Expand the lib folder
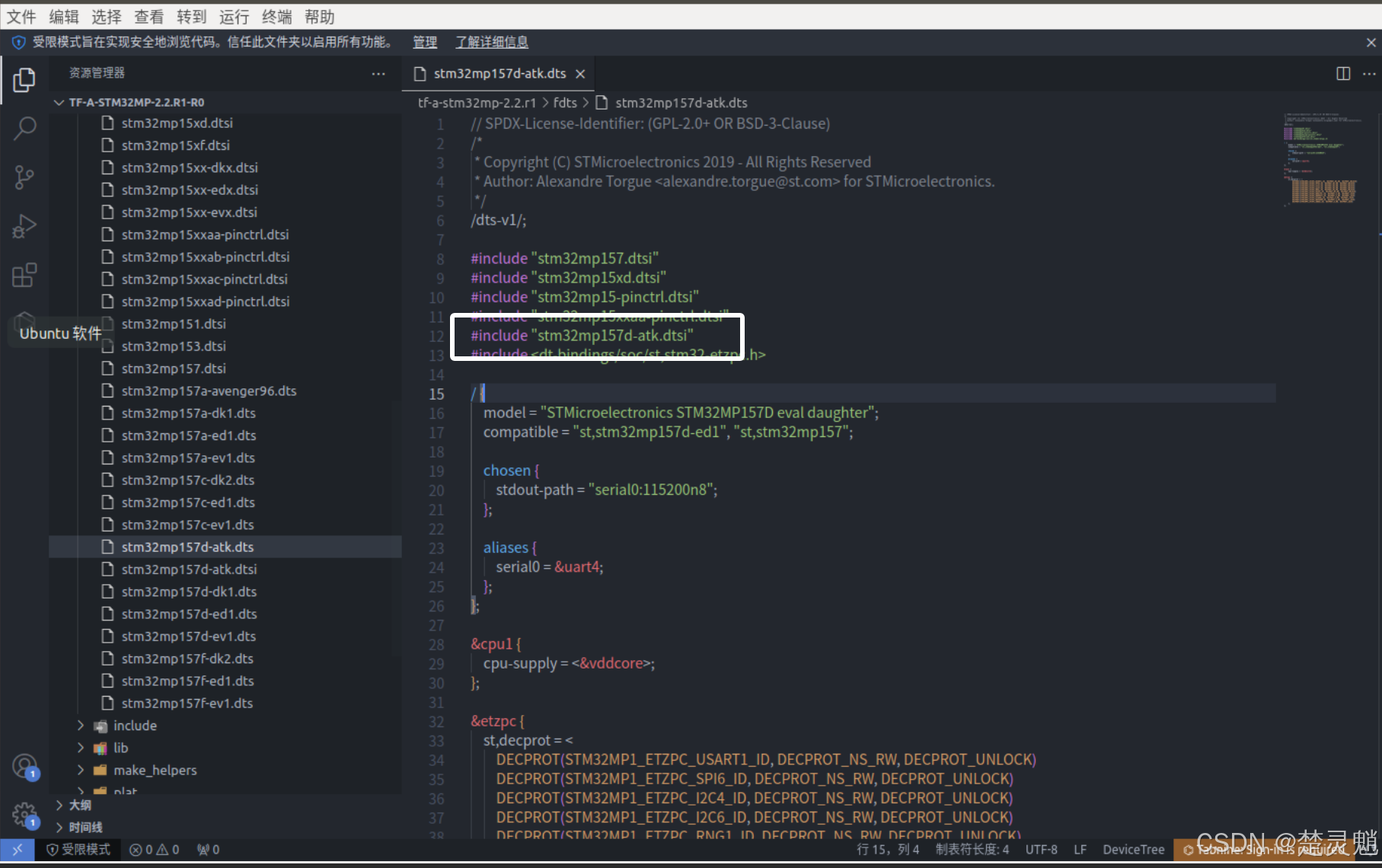The width and height of the screenshot is (1382, 868). [81, 748]
